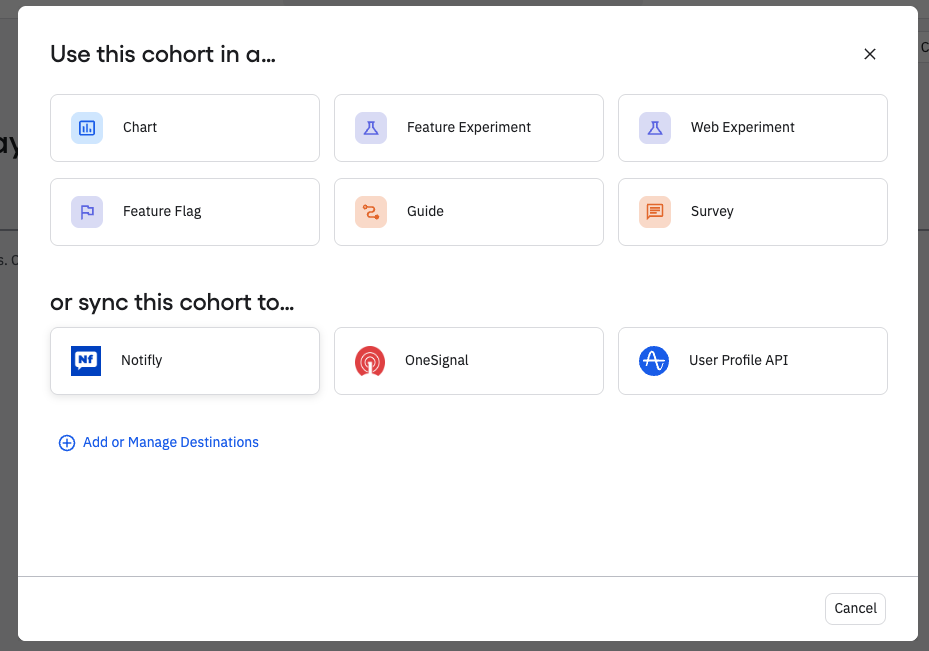Pick the Web Experiment label
Image resolution: width=929 pixels, height=651 pixels.
point(742,127)
